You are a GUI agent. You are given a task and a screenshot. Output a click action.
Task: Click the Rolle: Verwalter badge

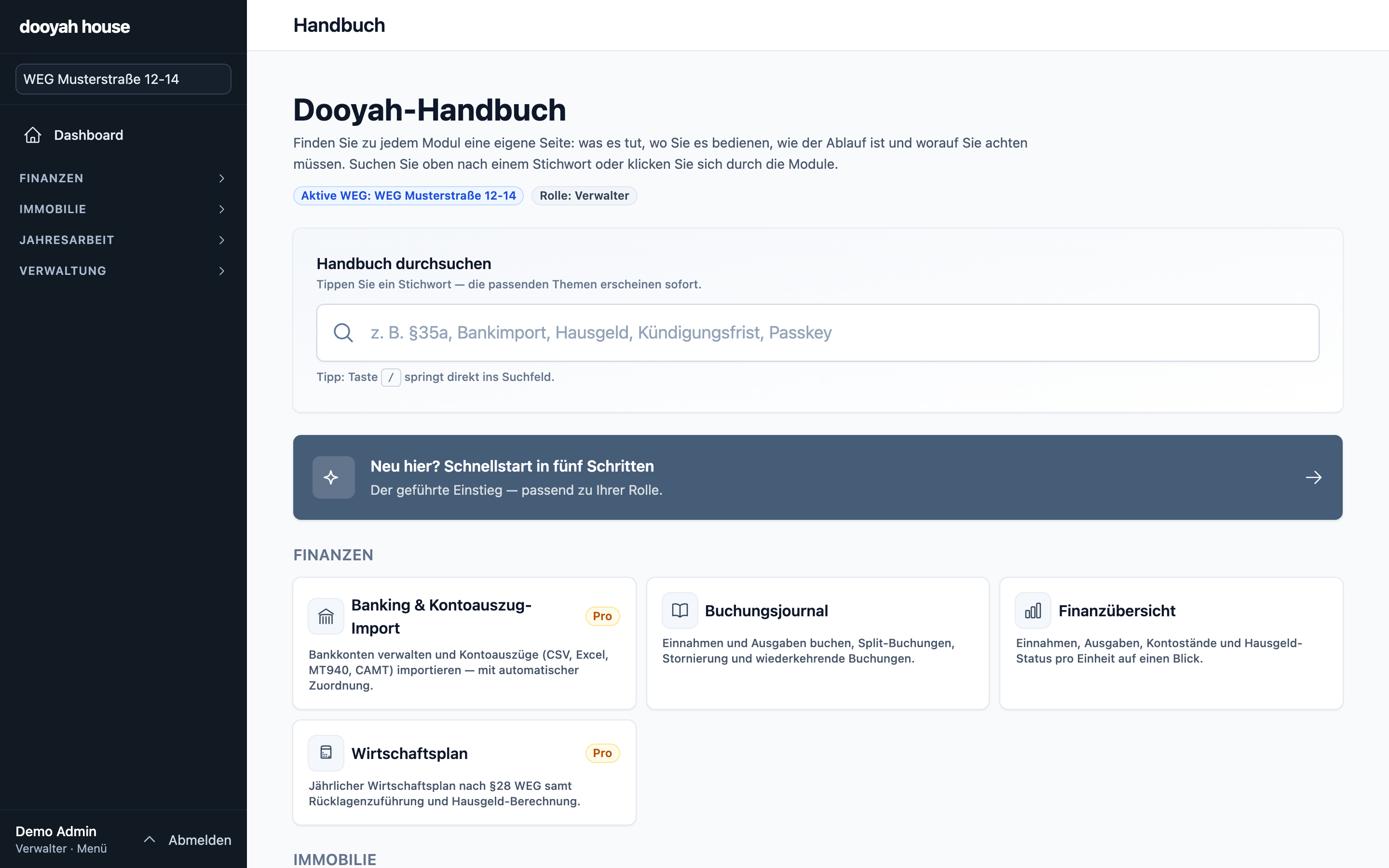pyautogui.click(x=585, y=196)
